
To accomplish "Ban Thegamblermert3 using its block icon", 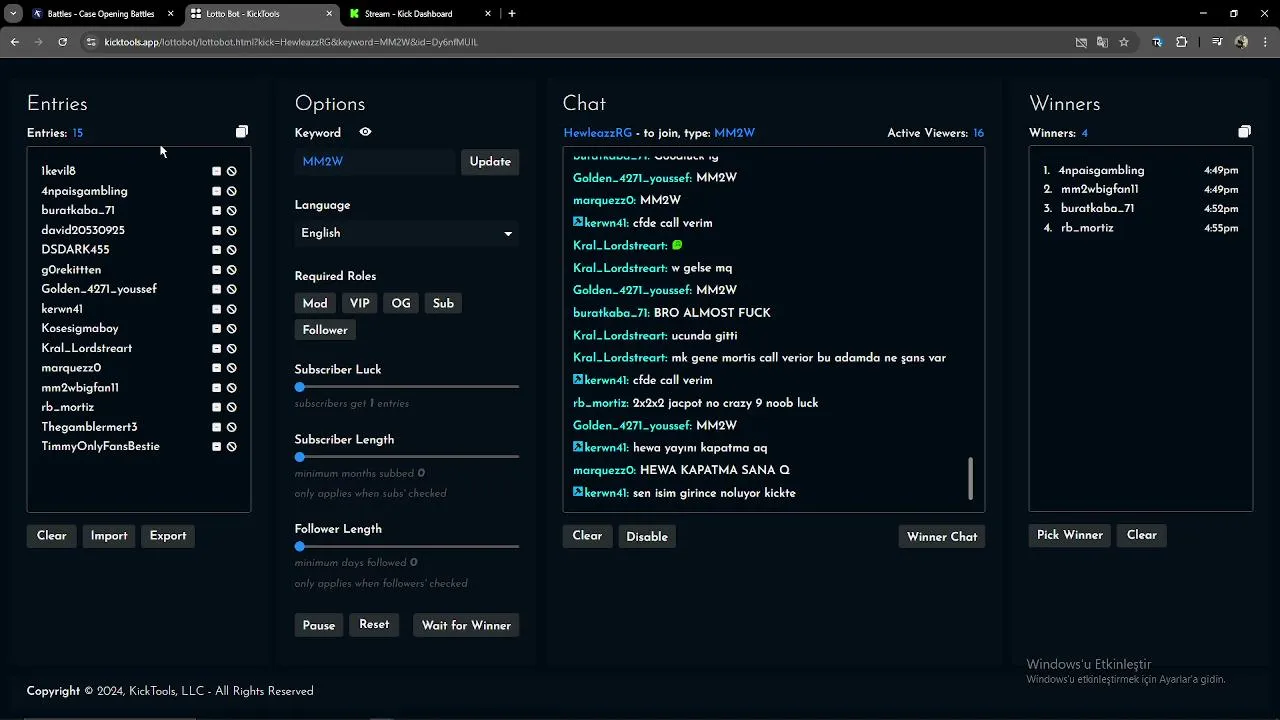I will point(231,427).
